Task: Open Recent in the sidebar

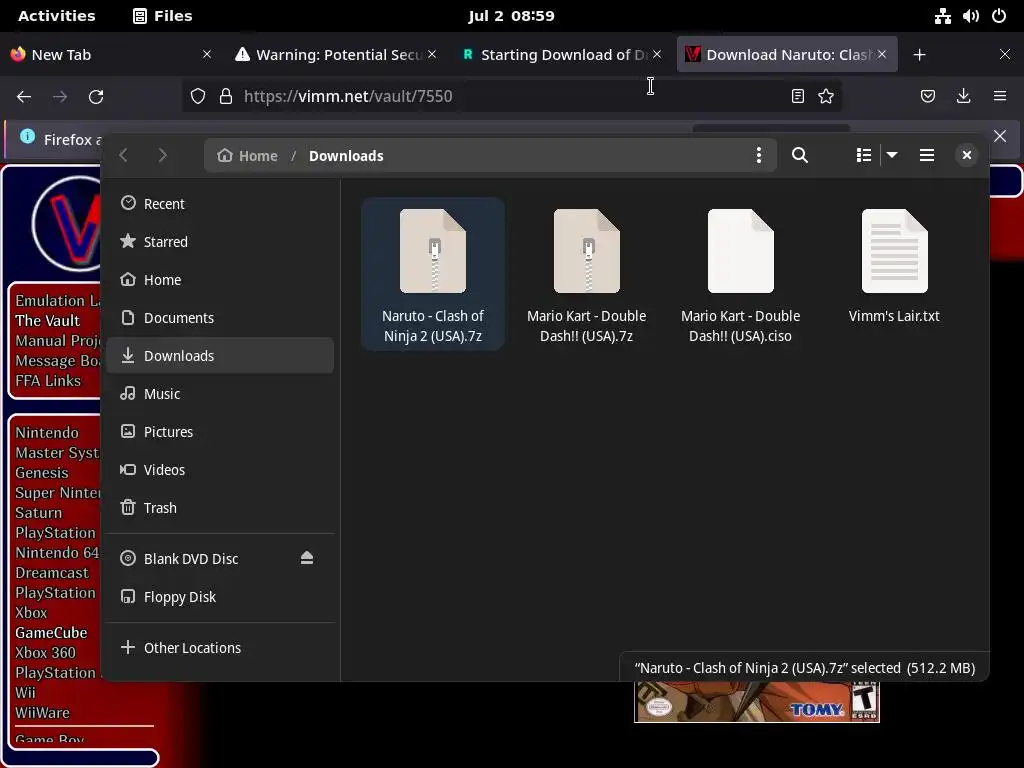Action: (220, 204)
